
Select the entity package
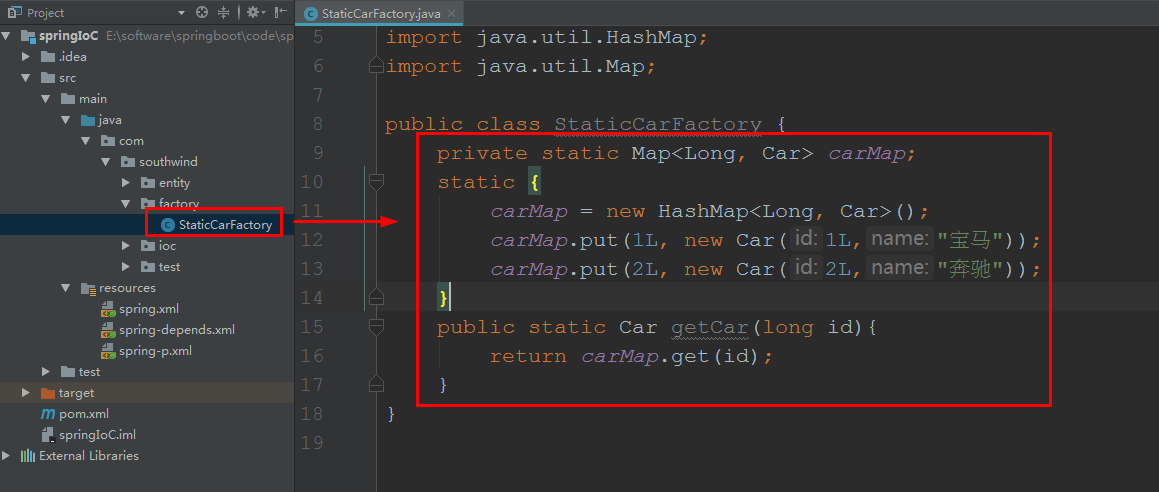pyautogui.click(x=174, y=182)
